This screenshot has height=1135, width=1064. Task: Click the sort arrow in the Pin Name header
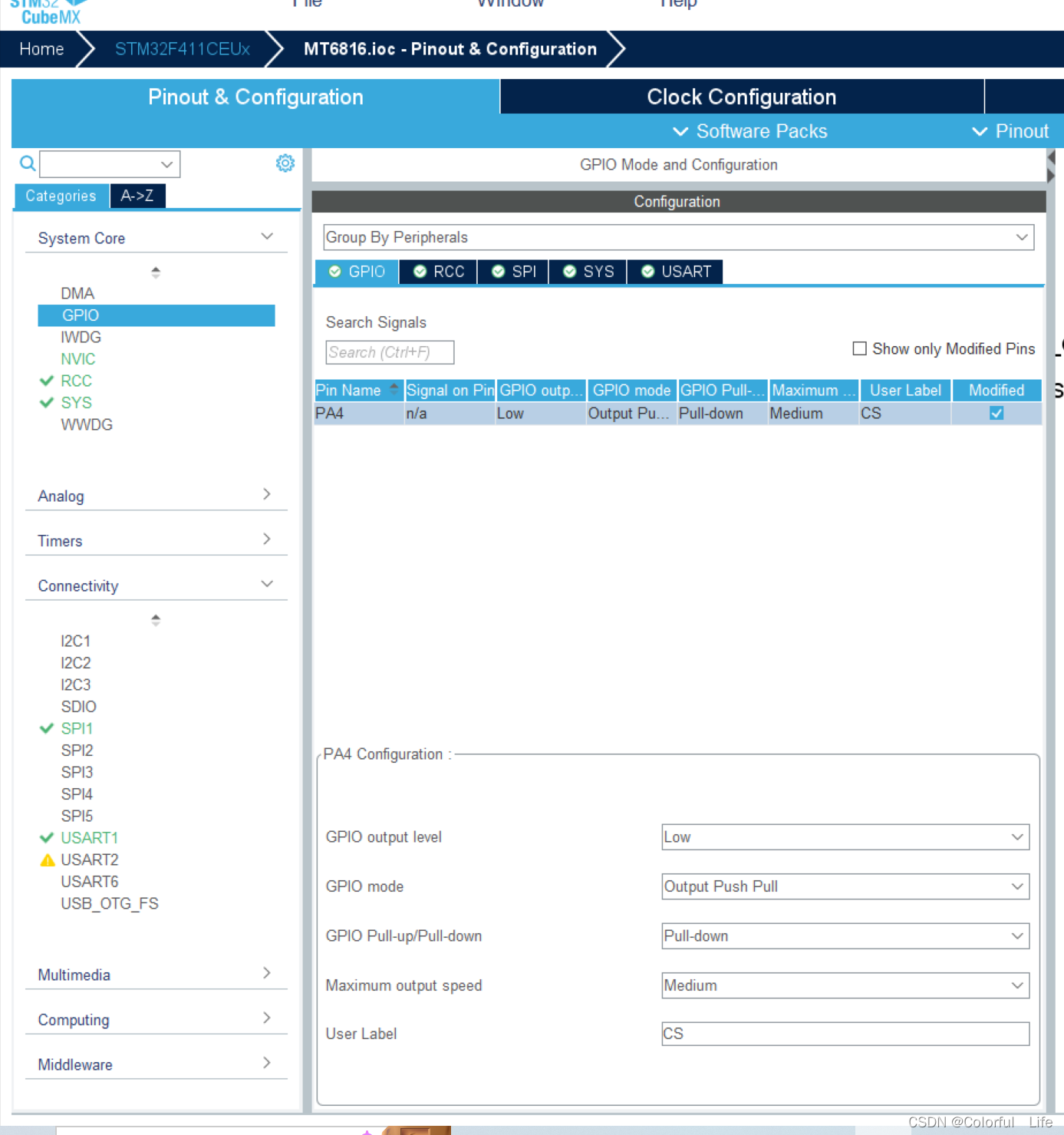(x=394, y=388)
